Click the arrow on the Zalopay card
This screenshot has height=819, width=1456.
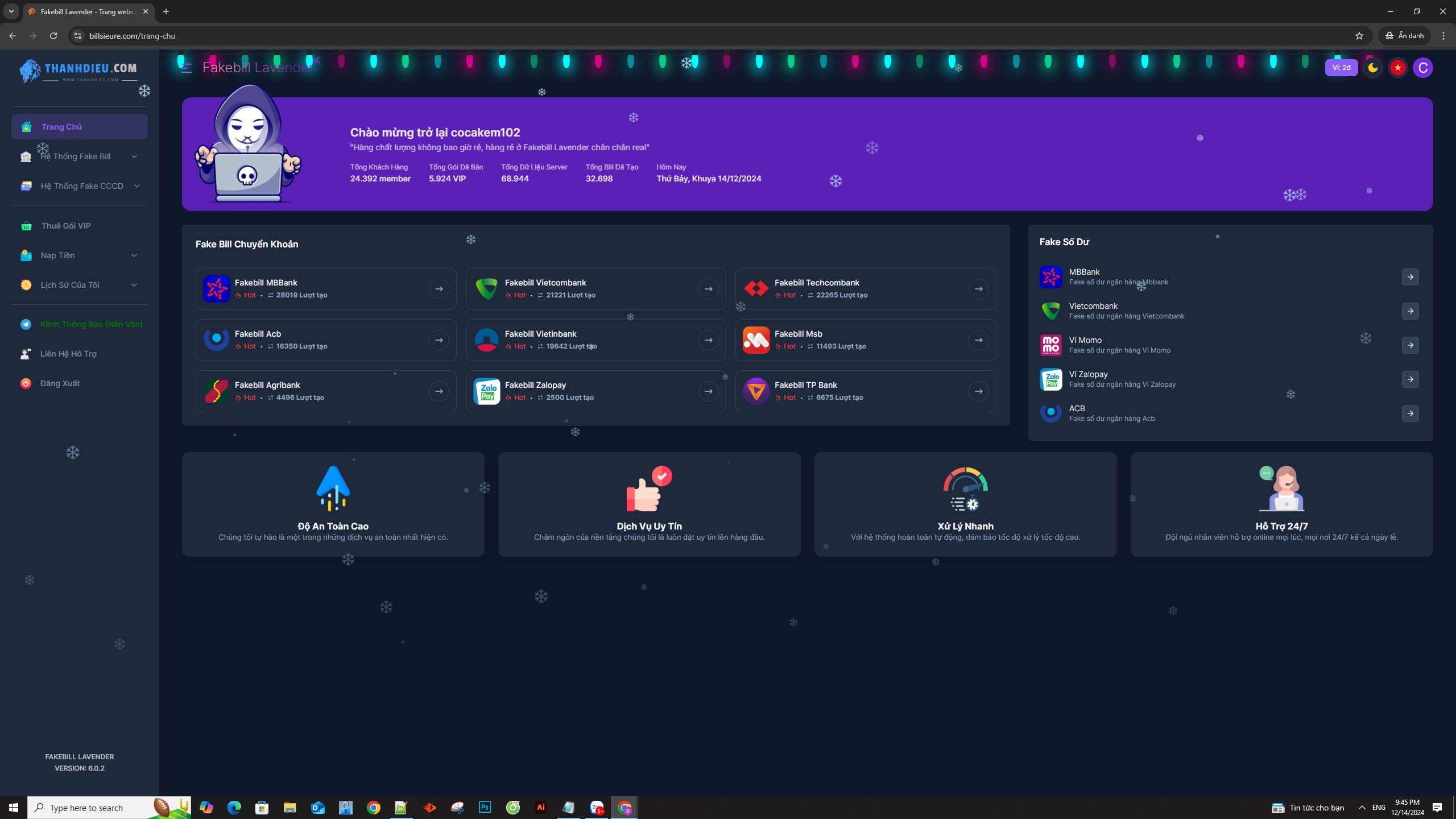pos(708,391)
